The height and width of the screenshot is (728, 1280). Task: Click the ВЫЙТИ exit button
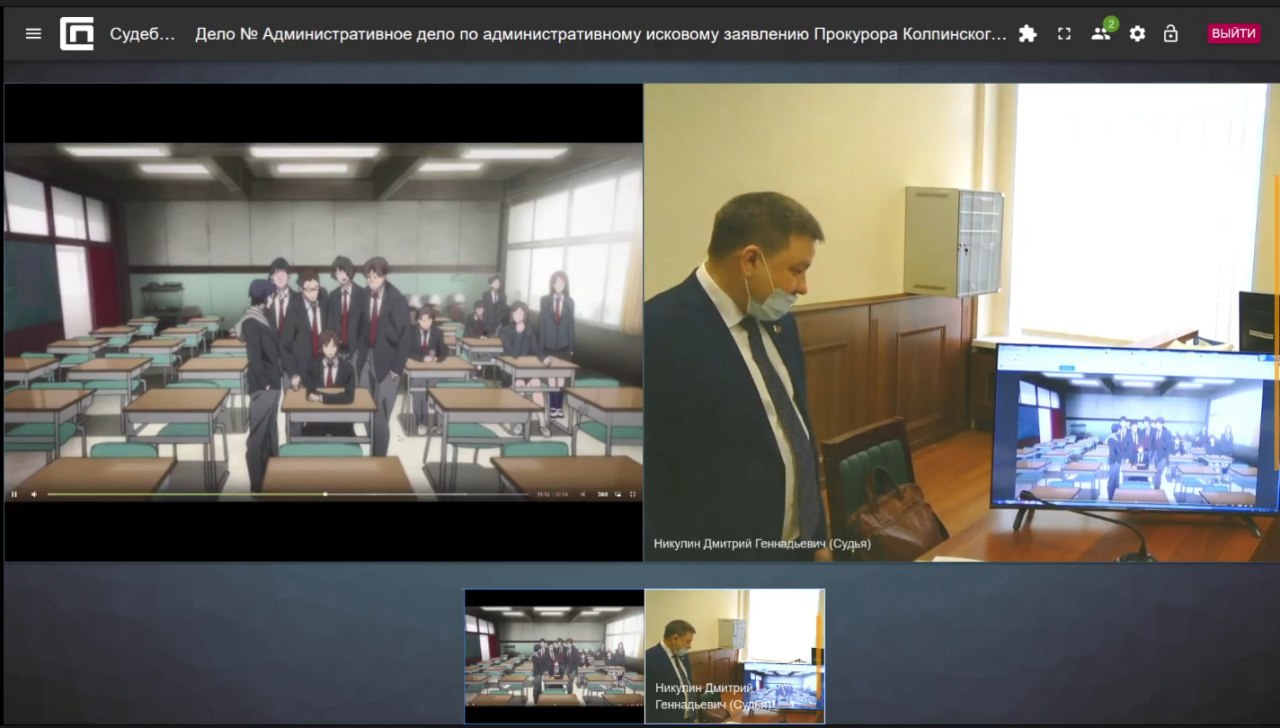pos(1233,33)
